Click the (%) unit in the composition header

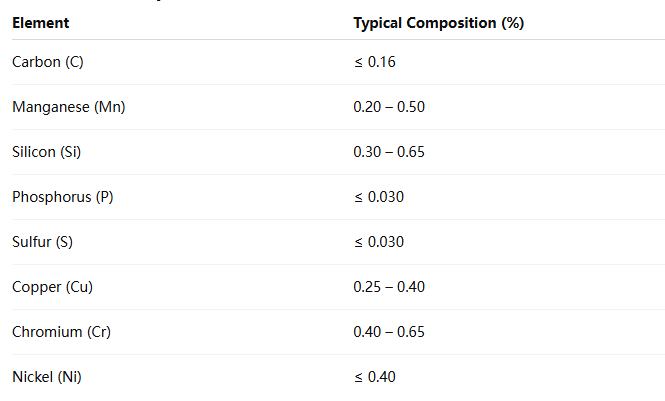click(512, 22)
